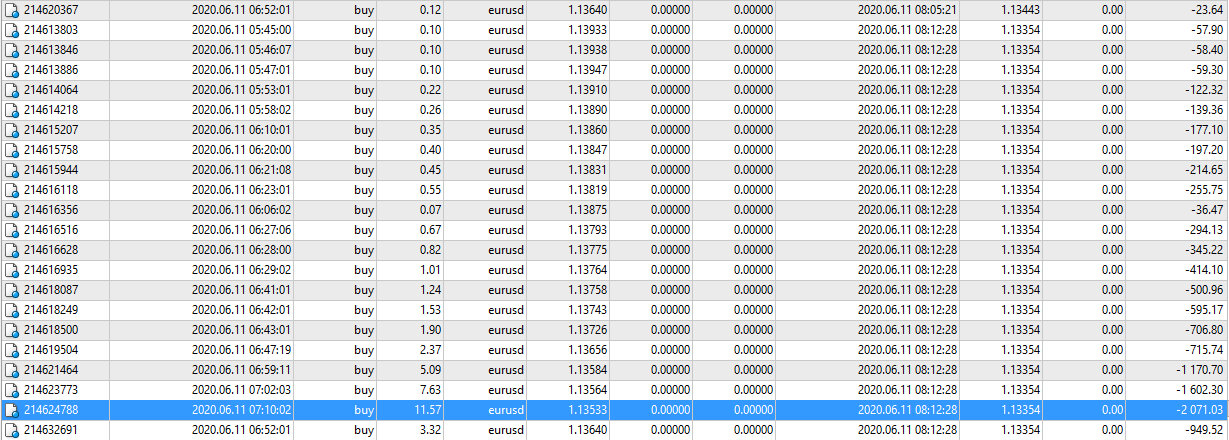Click order icon for ticket 214618500
Image resolution: width=1229 pixels, height=440 pixels.
point(12,330)
